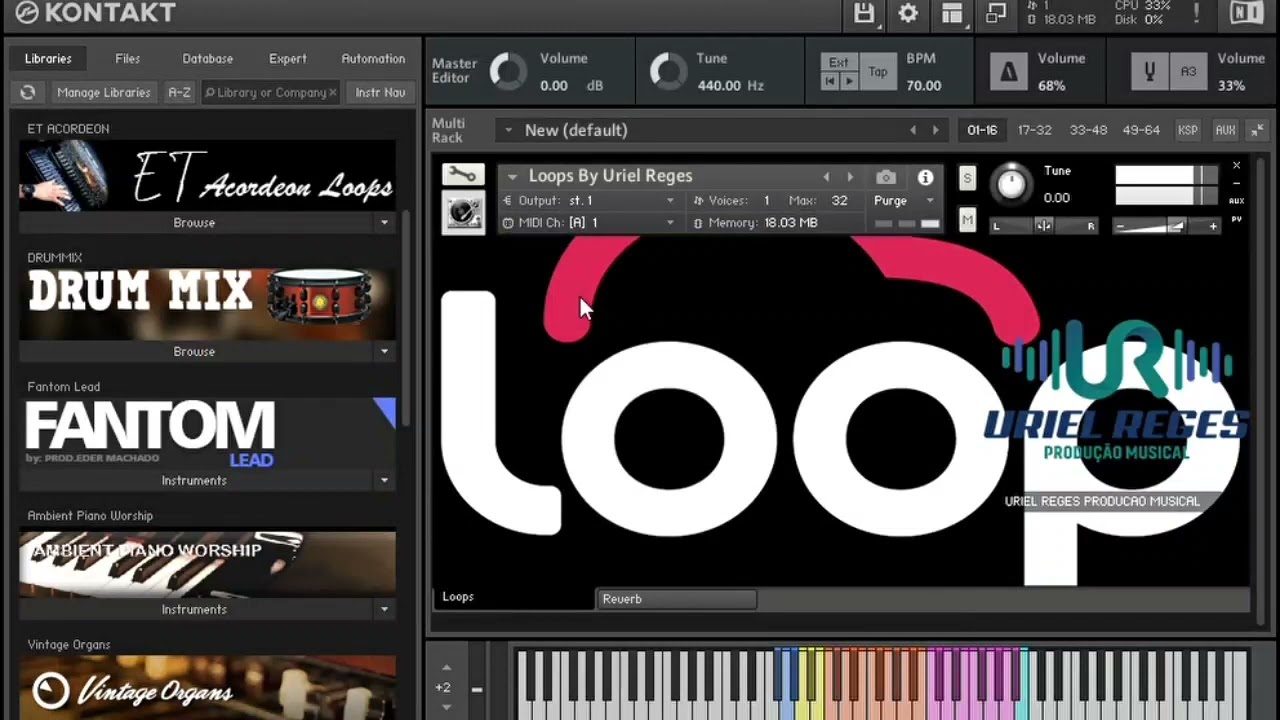Click the Native Instruments NI logo
Image resolution: width=1280 pixels, height=720 pixels.
tap(1246, 13)
